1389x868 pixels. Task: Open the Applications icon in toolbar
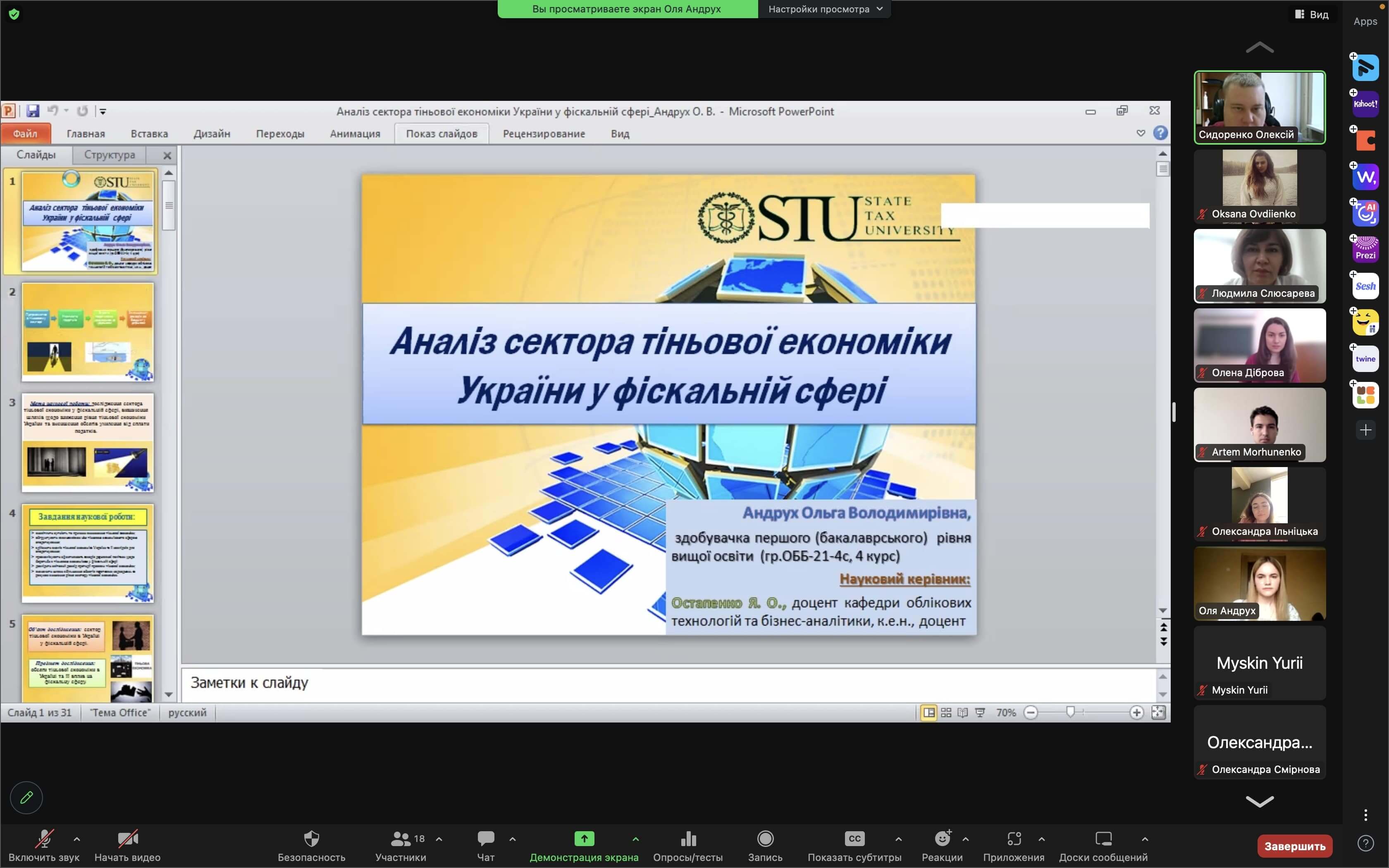[x=1014, y=839]
